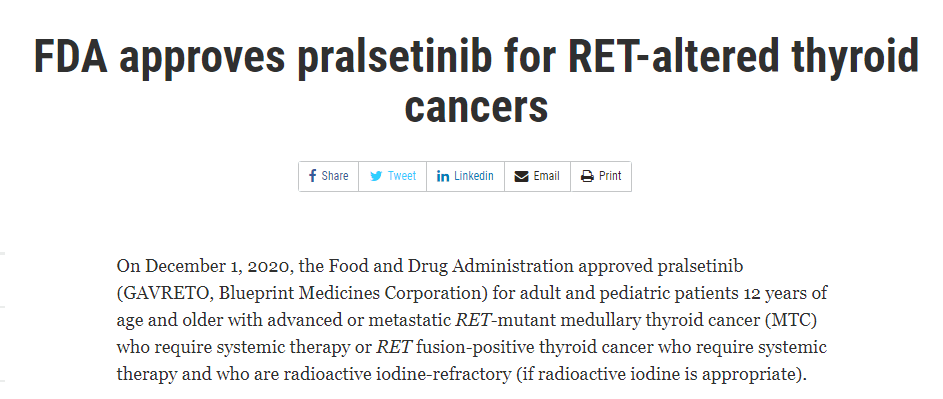Click the envelope icon for Email
The height and width of the screenshot is (399, 943).
pos(521,176)
